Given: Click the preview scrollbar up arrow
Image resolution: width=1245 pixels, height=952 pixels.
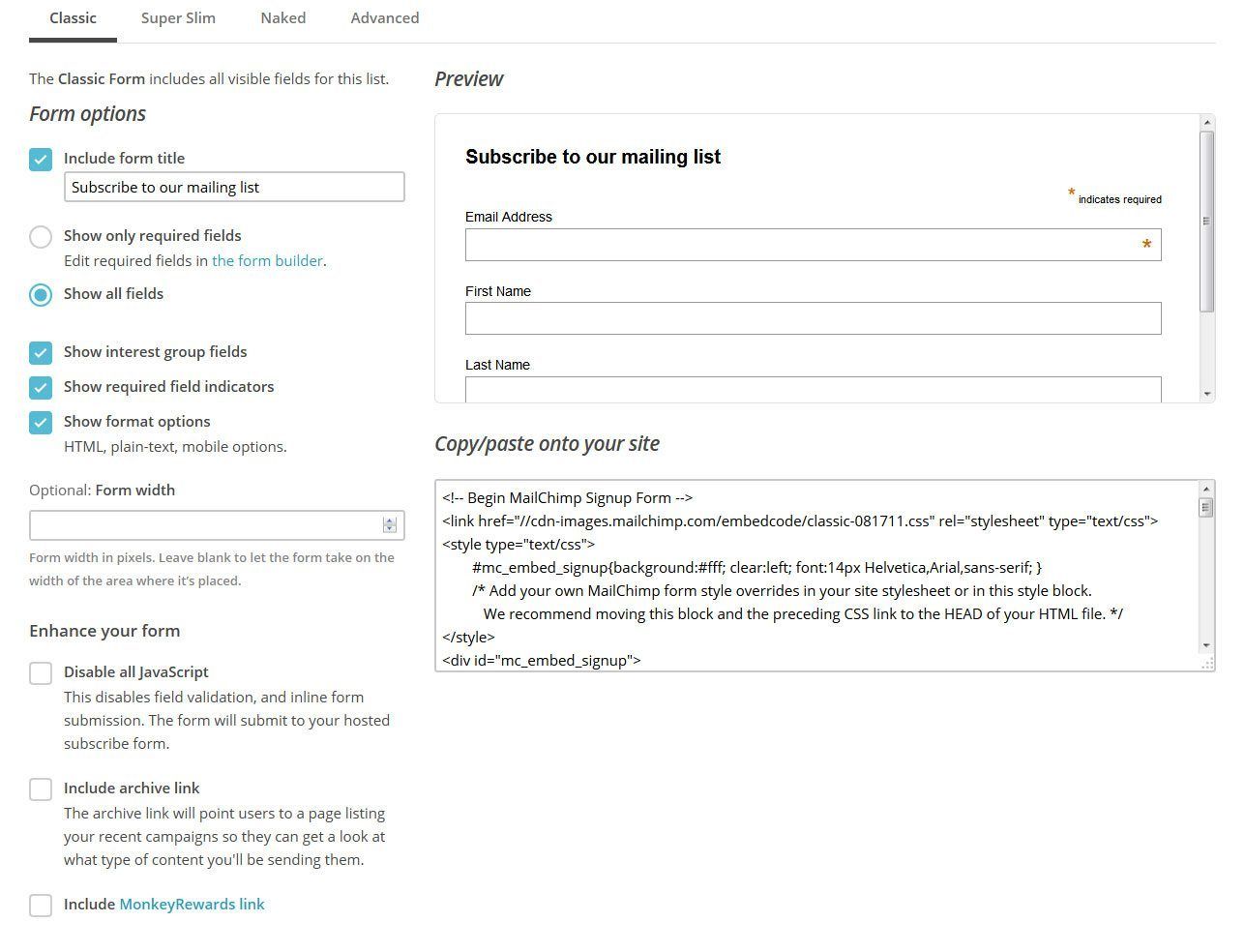Looking at the screenshot, I should [1206, 123].
